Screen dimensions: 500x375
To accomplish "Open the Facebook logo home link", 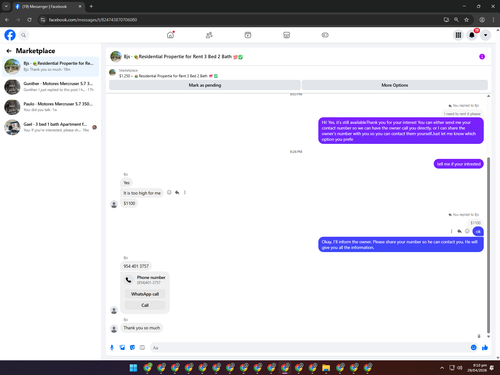I will point(10,35).
